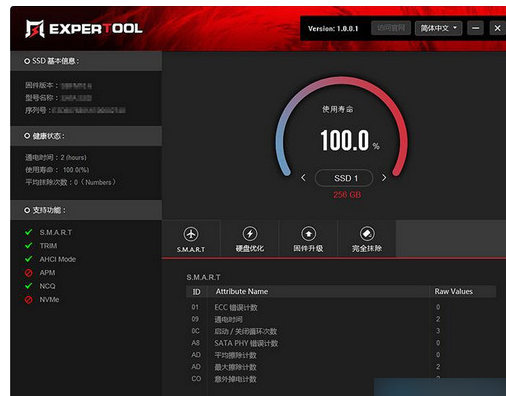This screenshot has width=506, height=396.
Task: Click the SSD 基本信息 section header
Action: (x=86, y=61)
